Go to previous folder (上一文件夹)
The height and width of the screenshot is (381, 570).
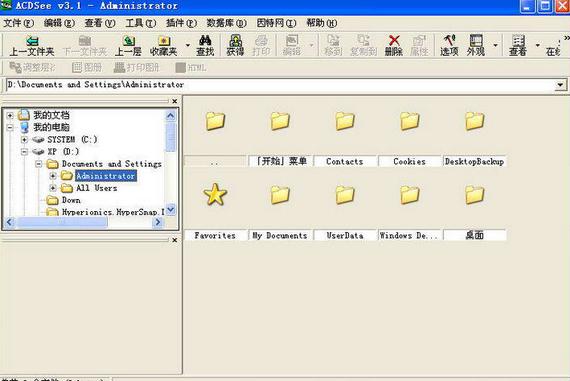pyautogui.click(x=32, y=45)
